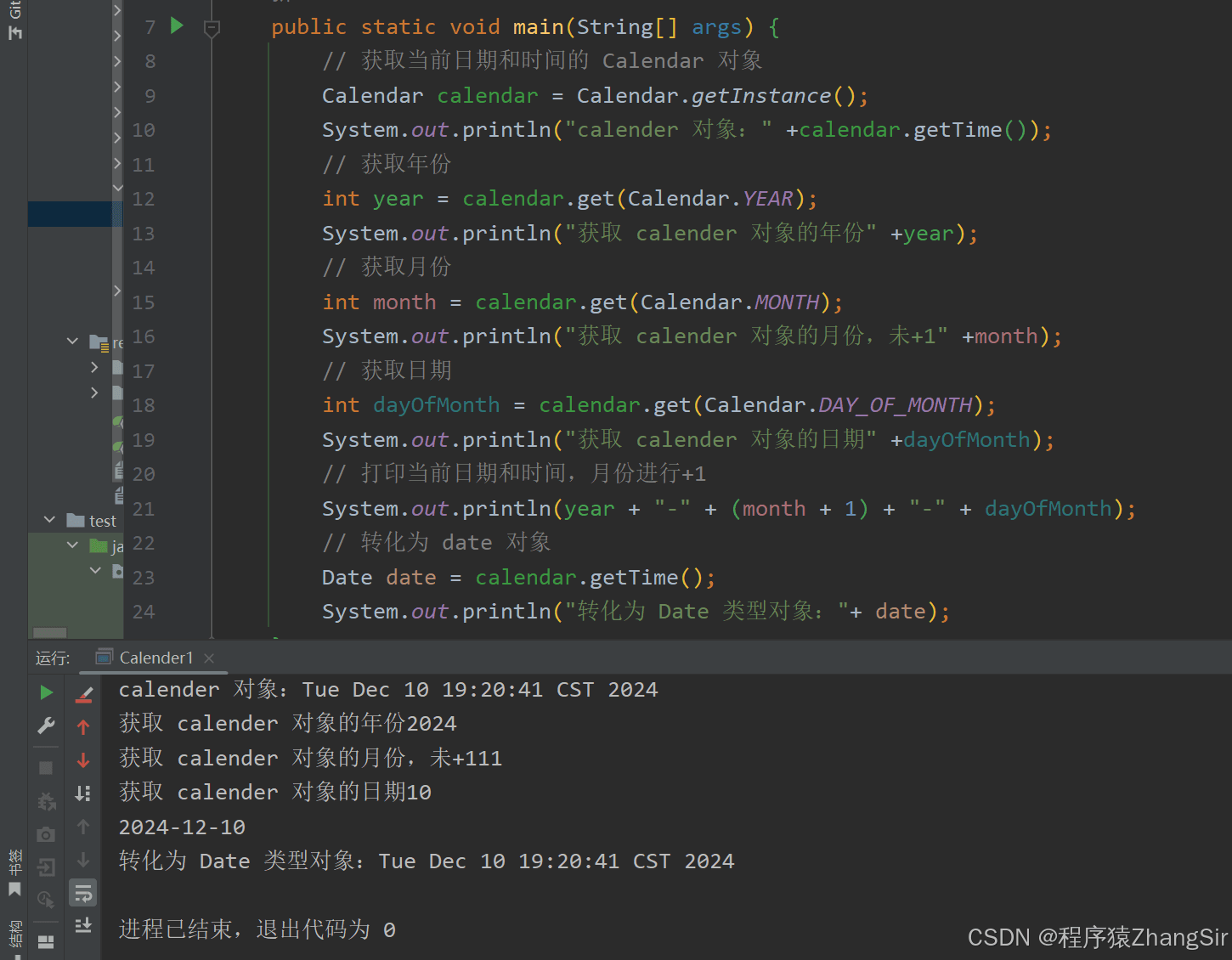Click the MONTH constant on line 15
The height and width of the screenshot is (960, 1232).
788,302
